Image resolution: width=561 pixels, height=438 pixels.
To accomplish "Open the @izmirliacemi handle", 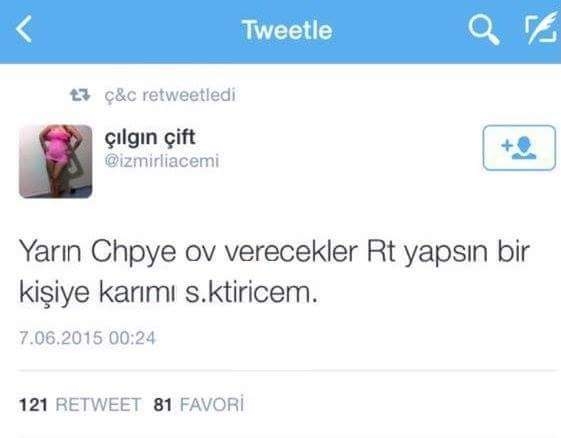I will (162, 161).
